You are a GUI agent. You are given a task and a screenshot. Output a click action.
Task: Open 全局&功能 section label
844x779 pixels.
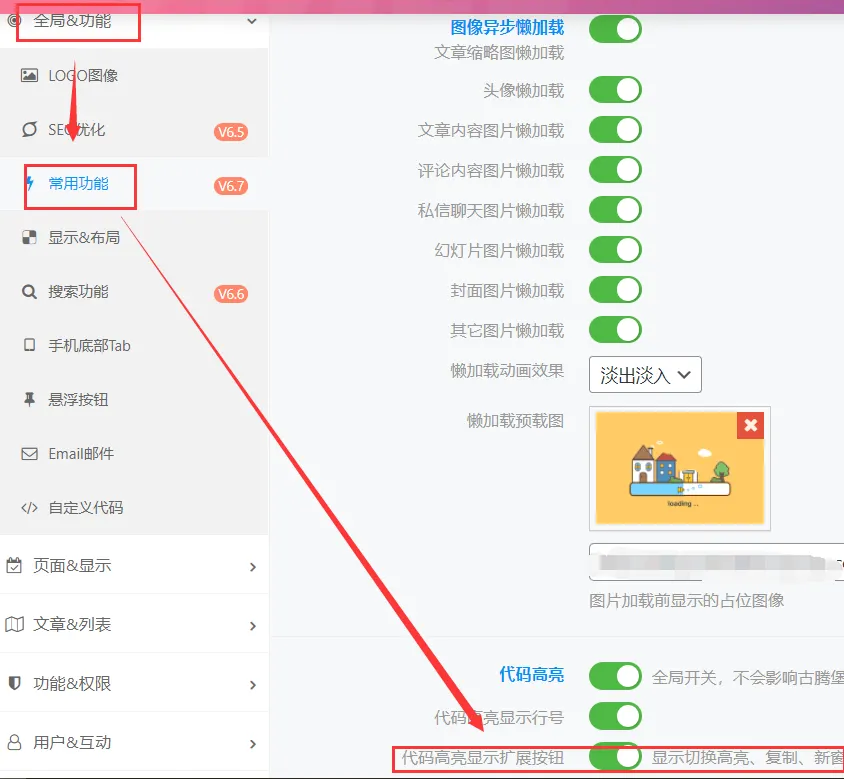tap(72, 21)
